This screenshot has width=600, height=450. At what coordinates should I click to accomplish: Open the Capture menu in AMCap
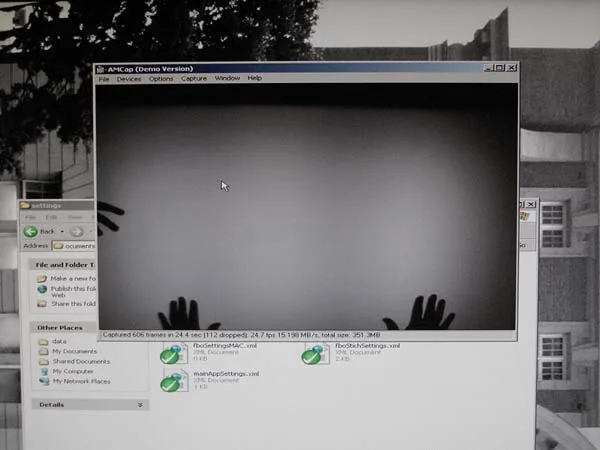193,78
